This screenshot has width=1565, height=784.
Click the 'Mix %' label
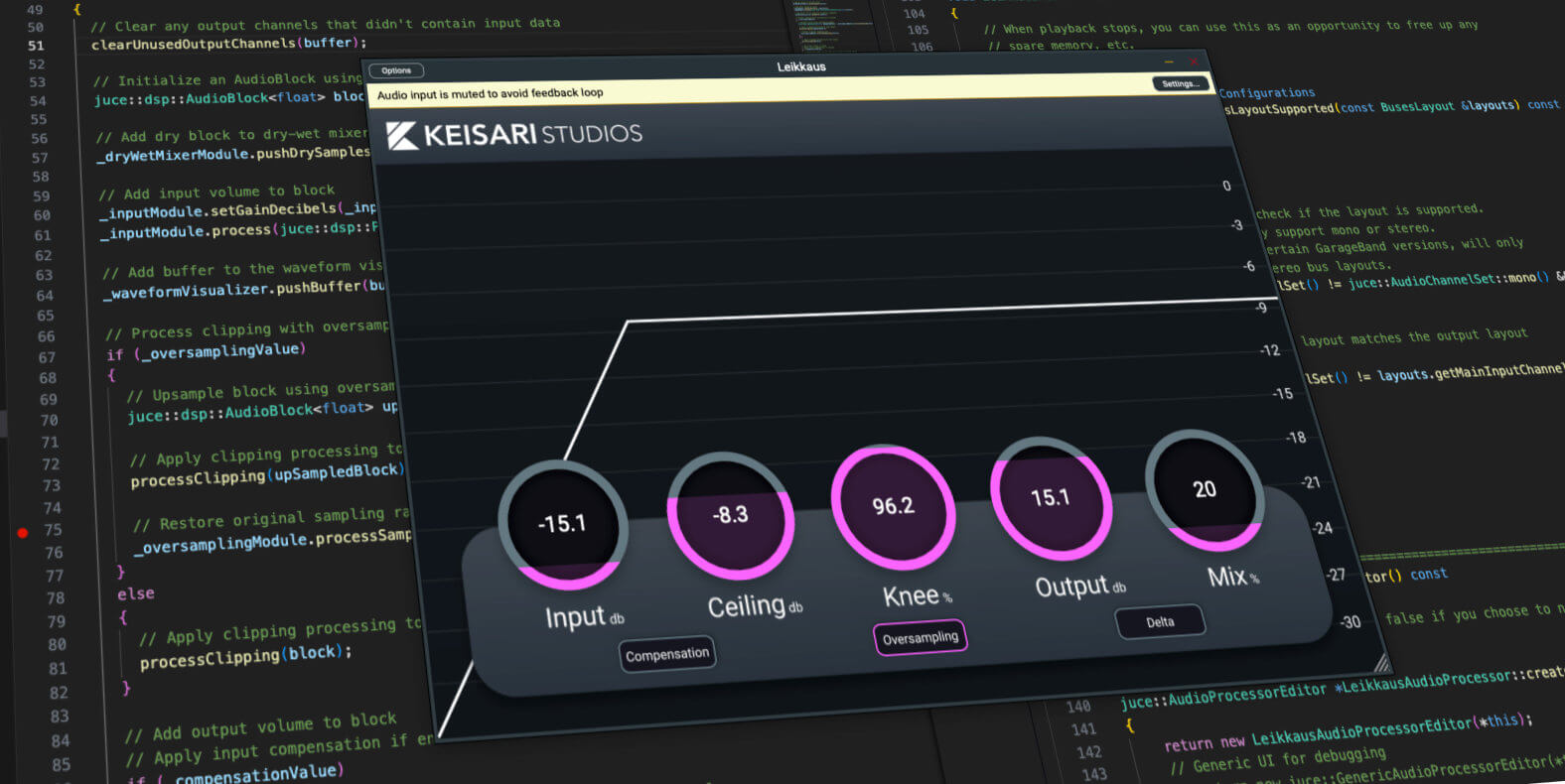click(1232, 577)
